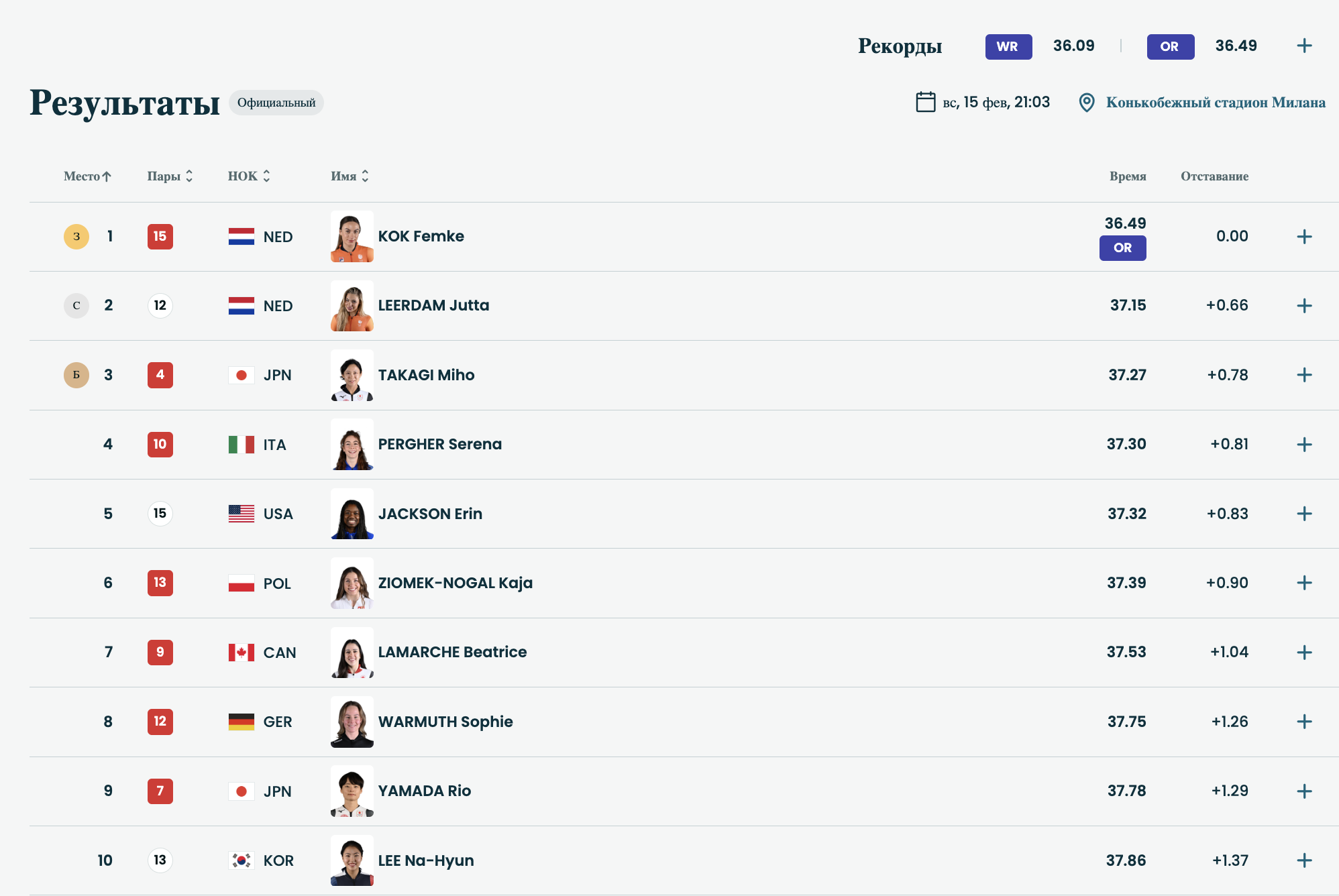The image size is (1339, 896).
Task: Click JACKSON Erin's athlete photo
Action: click(x=352, y=514)
